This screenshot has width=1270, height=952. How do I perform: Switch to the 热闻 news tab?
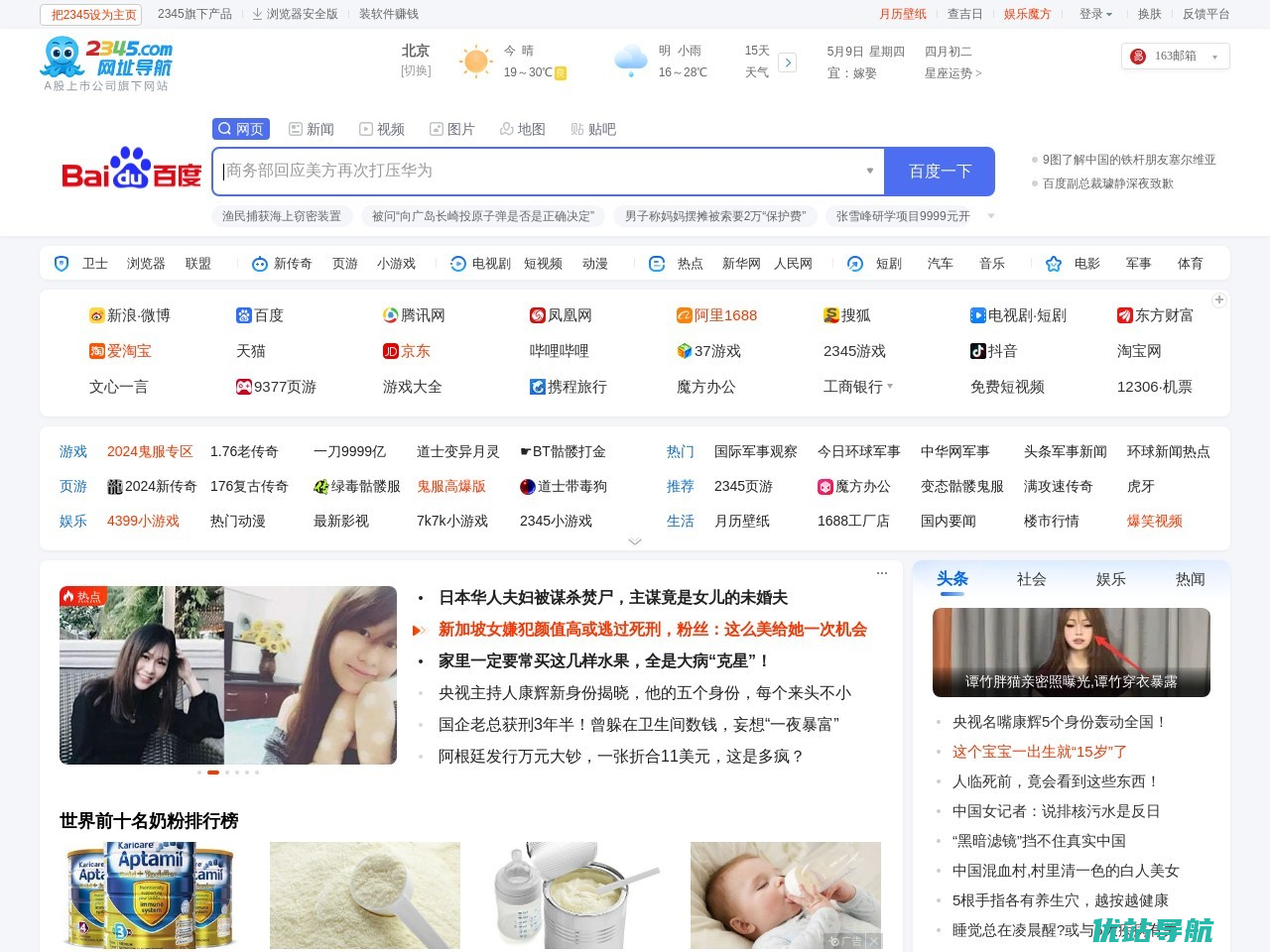pos(1191,579)
